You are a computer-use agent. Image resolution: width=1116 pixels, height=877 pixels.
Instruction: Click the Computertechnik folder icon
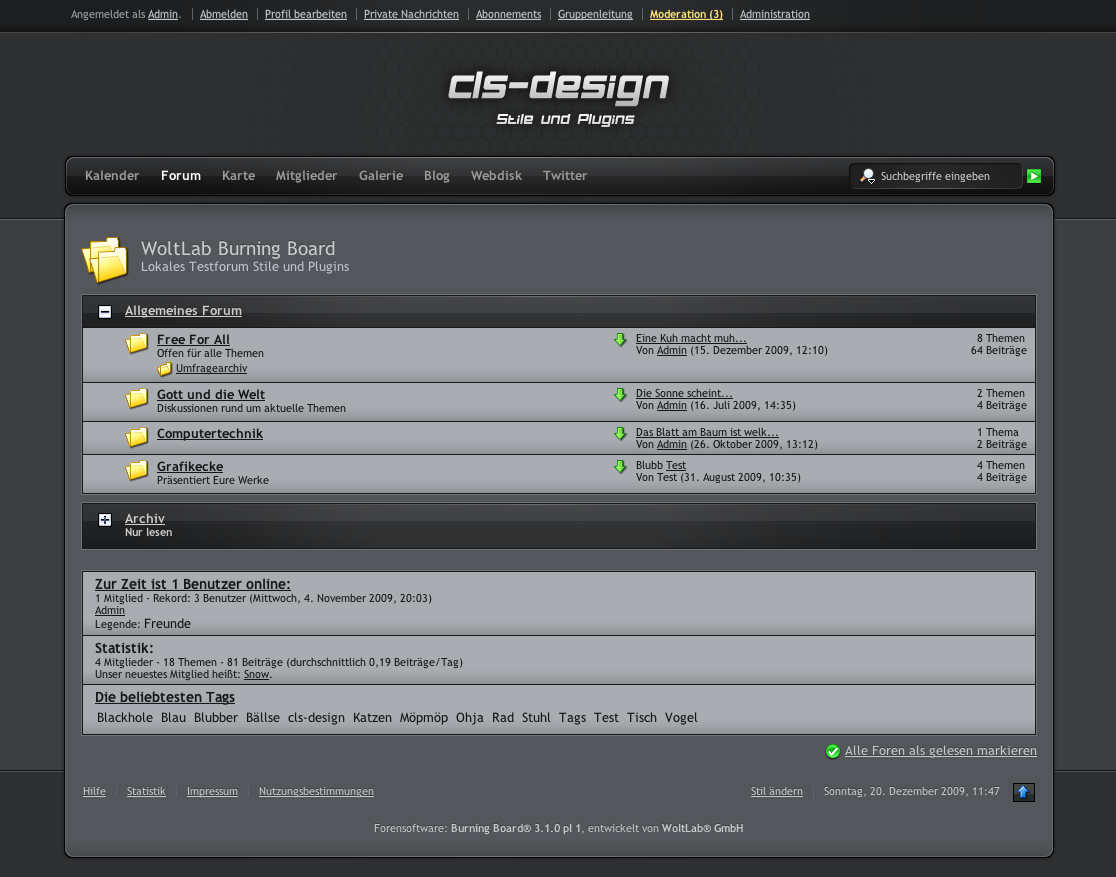tap(137, 437)
